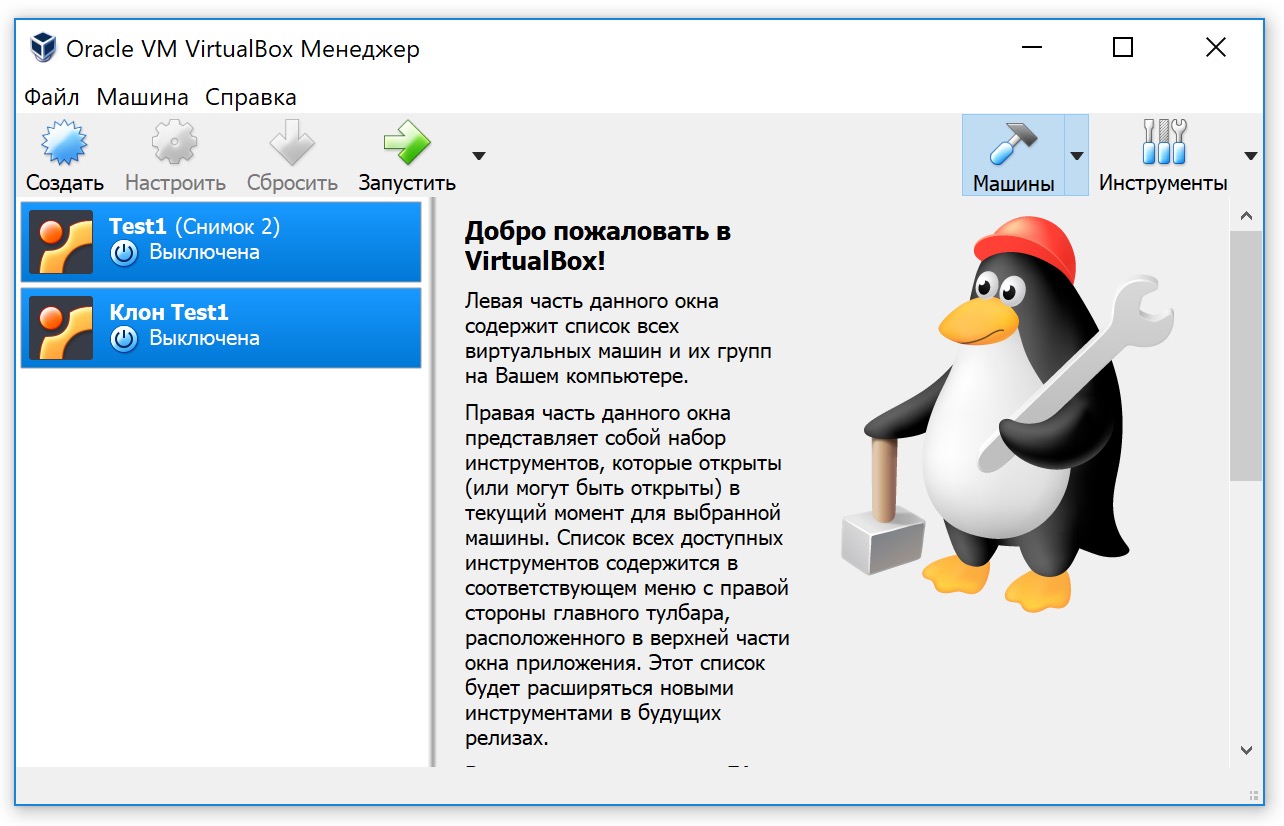Click the Сбросить down-arrow icon
Image resolution: width=1284 pixels, height=826 pixels.
point(292,144)
